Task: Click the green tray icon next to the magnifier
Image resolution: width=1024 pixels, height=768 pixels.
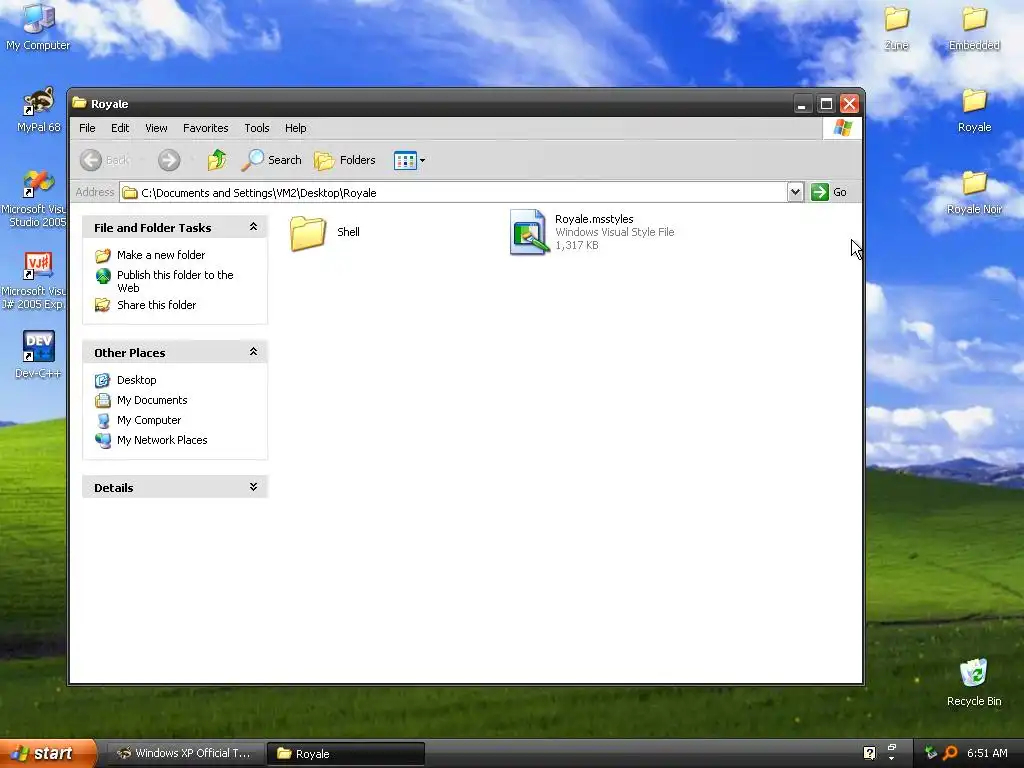Action: (x=931, y=753)
